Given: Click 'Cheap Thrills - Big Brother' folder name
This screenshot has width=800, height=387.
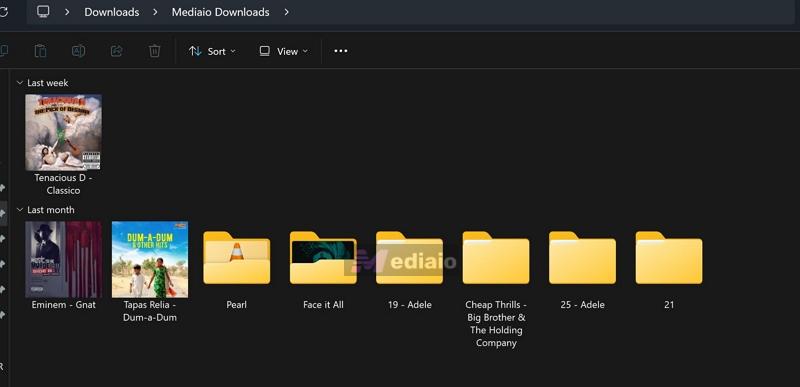Looking at the screenshot, I should [496, 324].
